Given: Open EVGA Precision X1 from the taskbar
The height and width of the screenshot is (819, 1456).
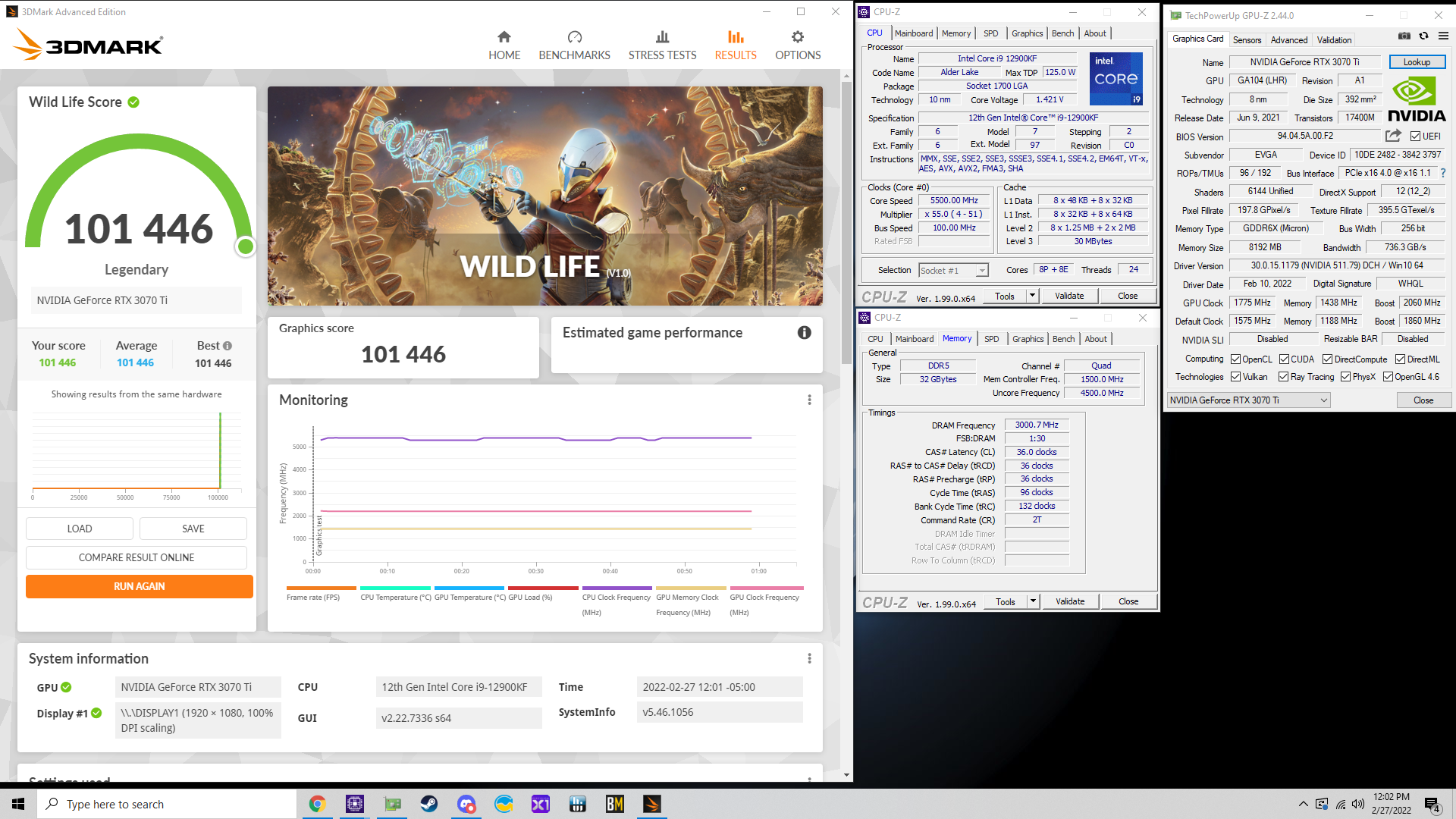Looking at the screenshot, I should (x=541, y=804).
